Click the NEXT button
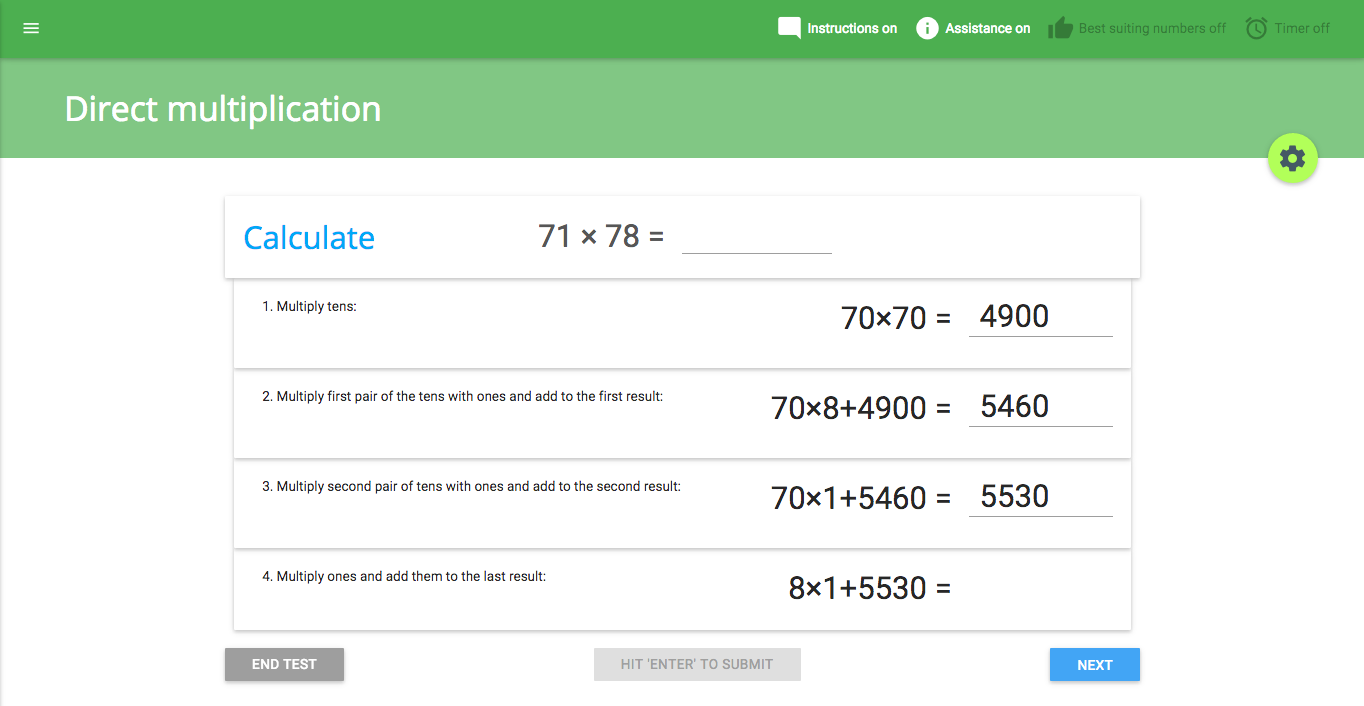The image size is (1364, 706). (x=1095, y=664)
